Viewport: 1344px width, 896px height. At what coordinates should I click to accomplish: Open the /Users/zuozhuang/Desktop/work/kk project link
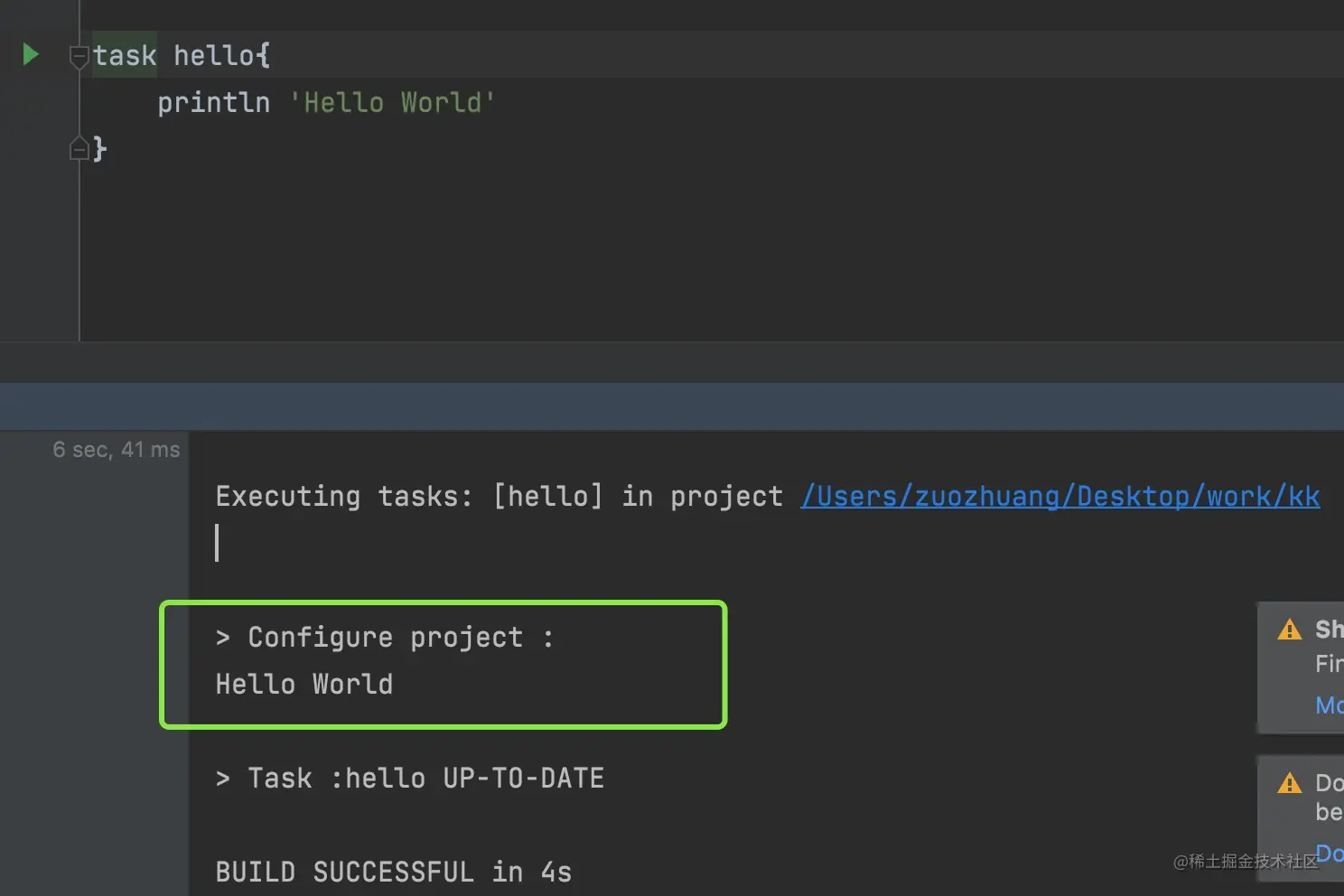[x=1060, y=496]
